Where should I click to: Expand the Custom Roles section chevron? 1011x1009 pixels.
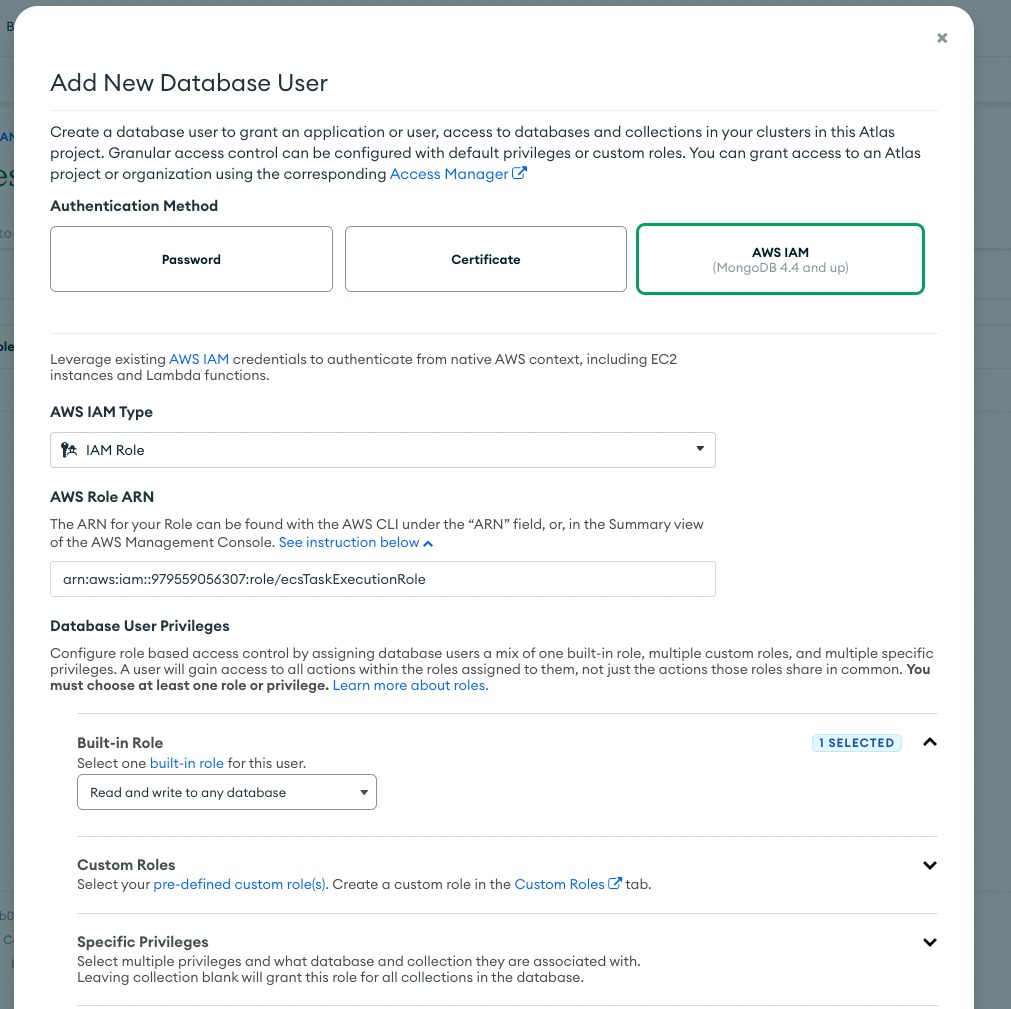(x=930, y=865)
